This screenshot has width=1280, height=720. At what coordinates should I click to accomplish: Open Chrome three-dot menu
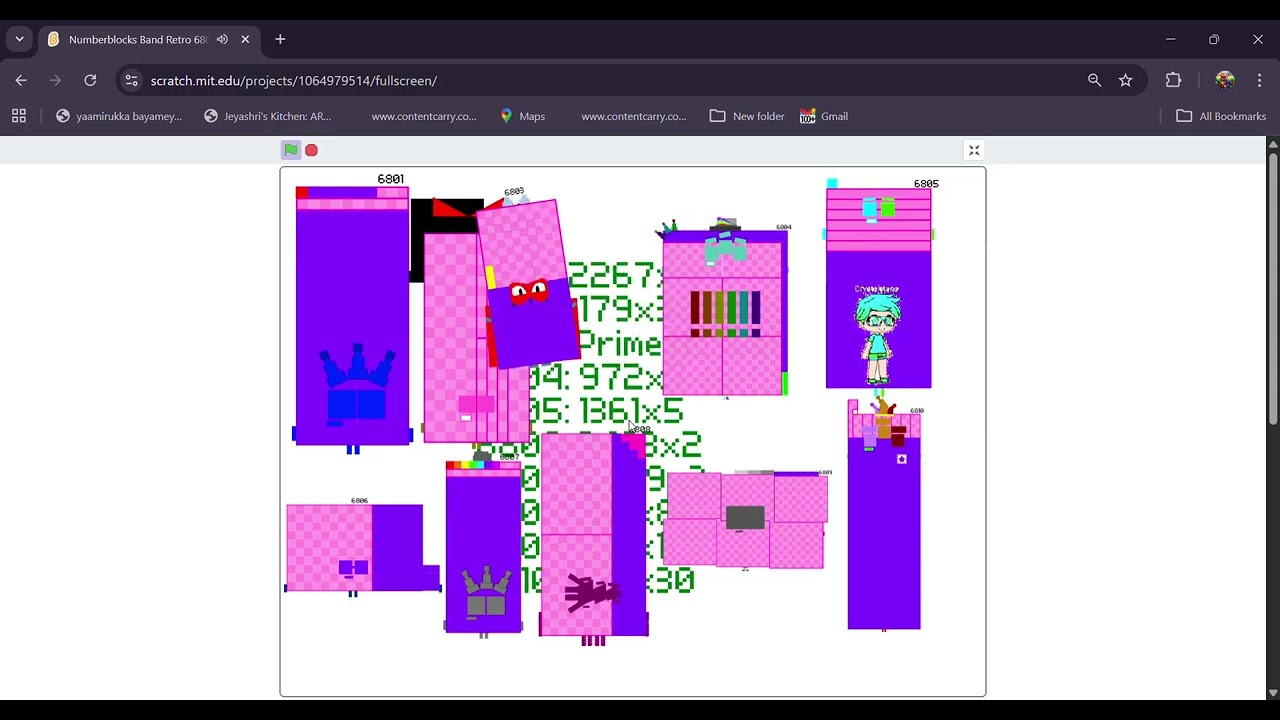[1259, 80]
